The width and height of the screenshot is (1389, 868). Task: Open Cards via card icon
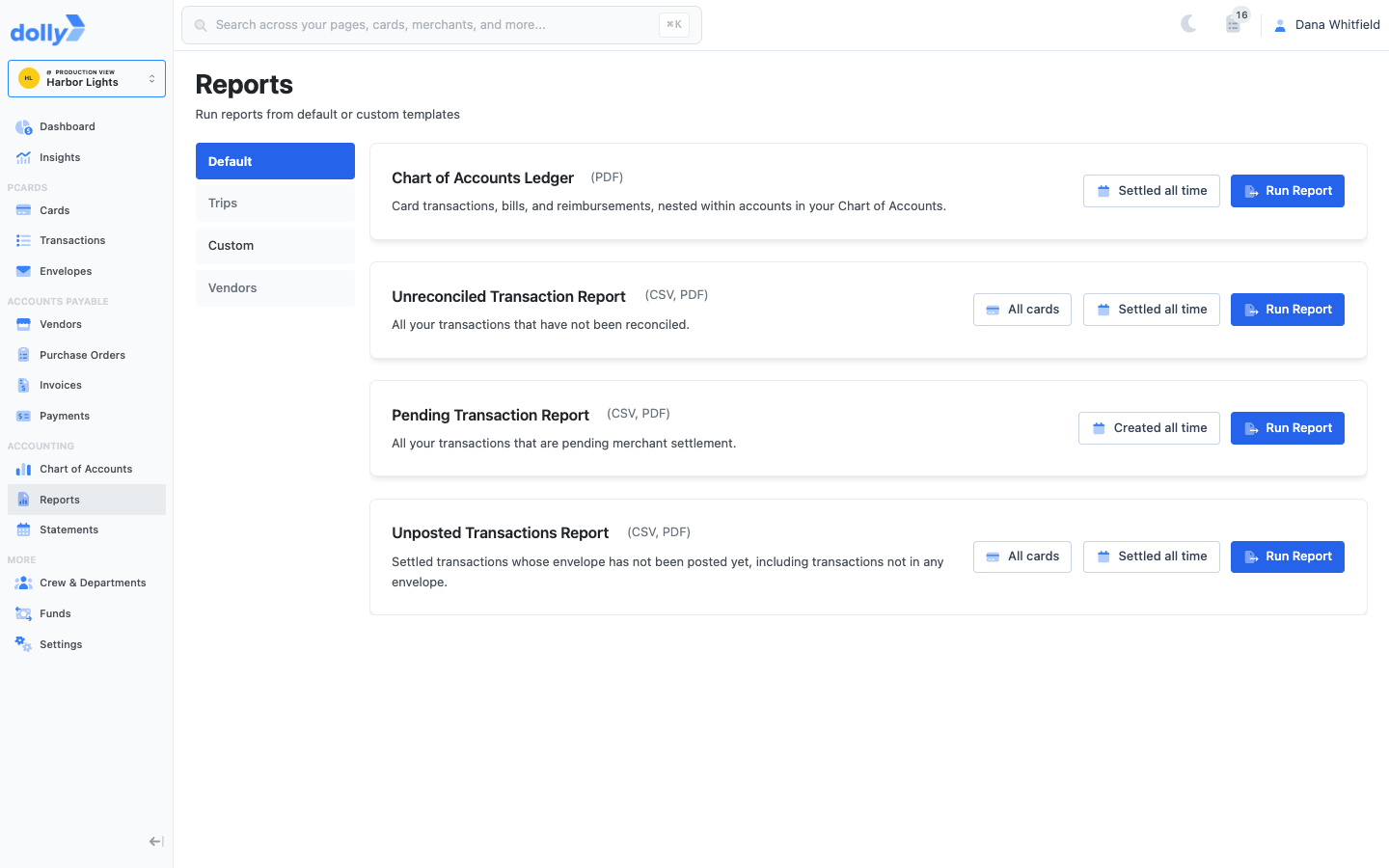click(x=23, y=210)
